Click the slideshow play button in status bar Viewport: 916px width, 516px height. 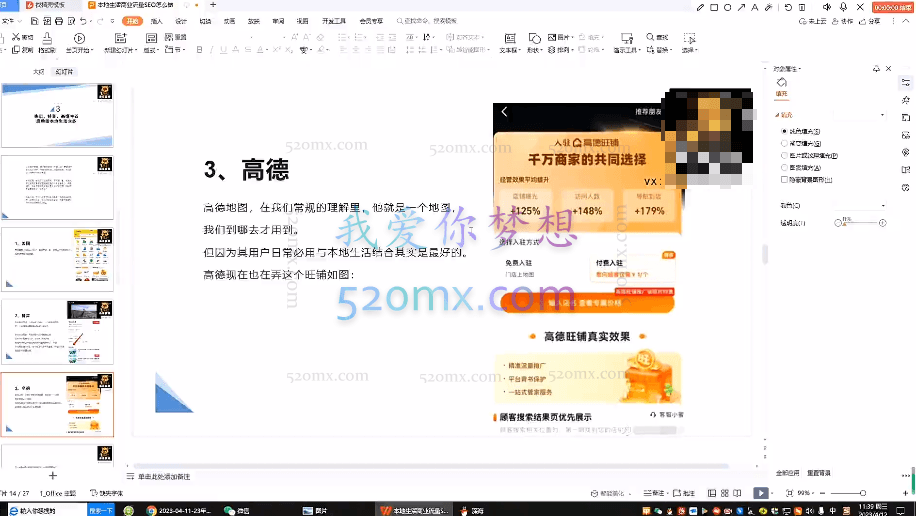761,493
